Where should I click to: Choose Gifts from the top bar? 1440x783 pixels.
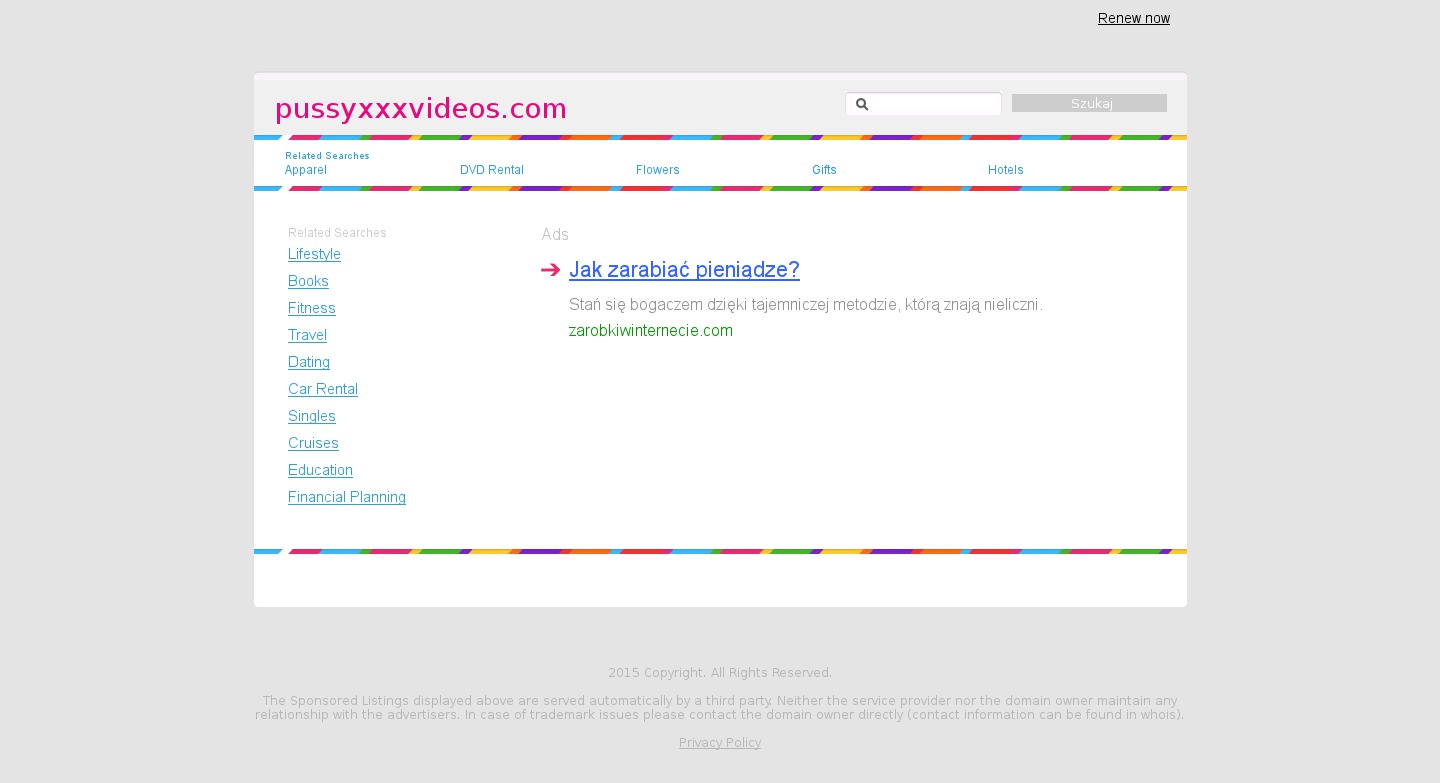[824, 170]
